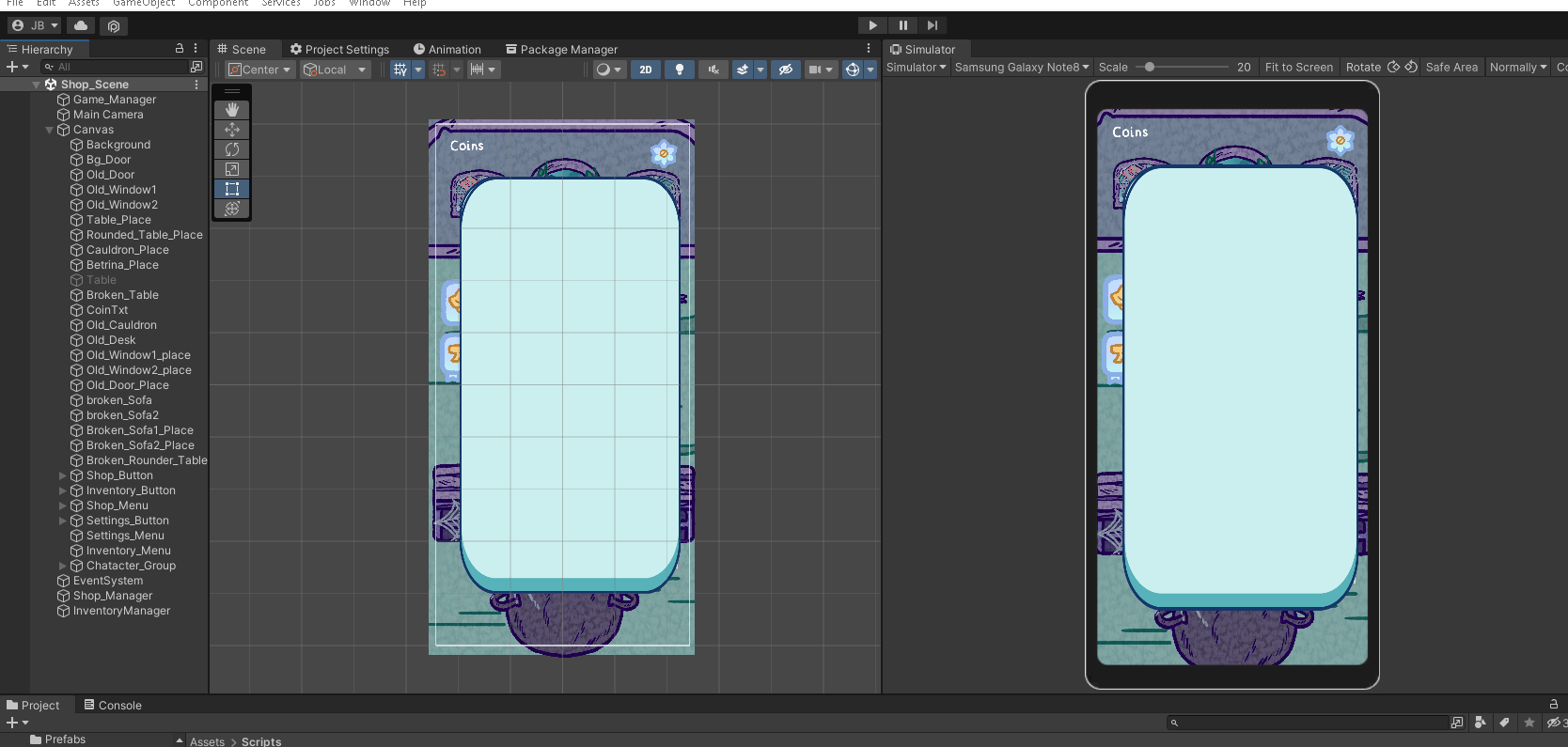
Task: Expand the Shop_Button object
Action: [63, 475]
